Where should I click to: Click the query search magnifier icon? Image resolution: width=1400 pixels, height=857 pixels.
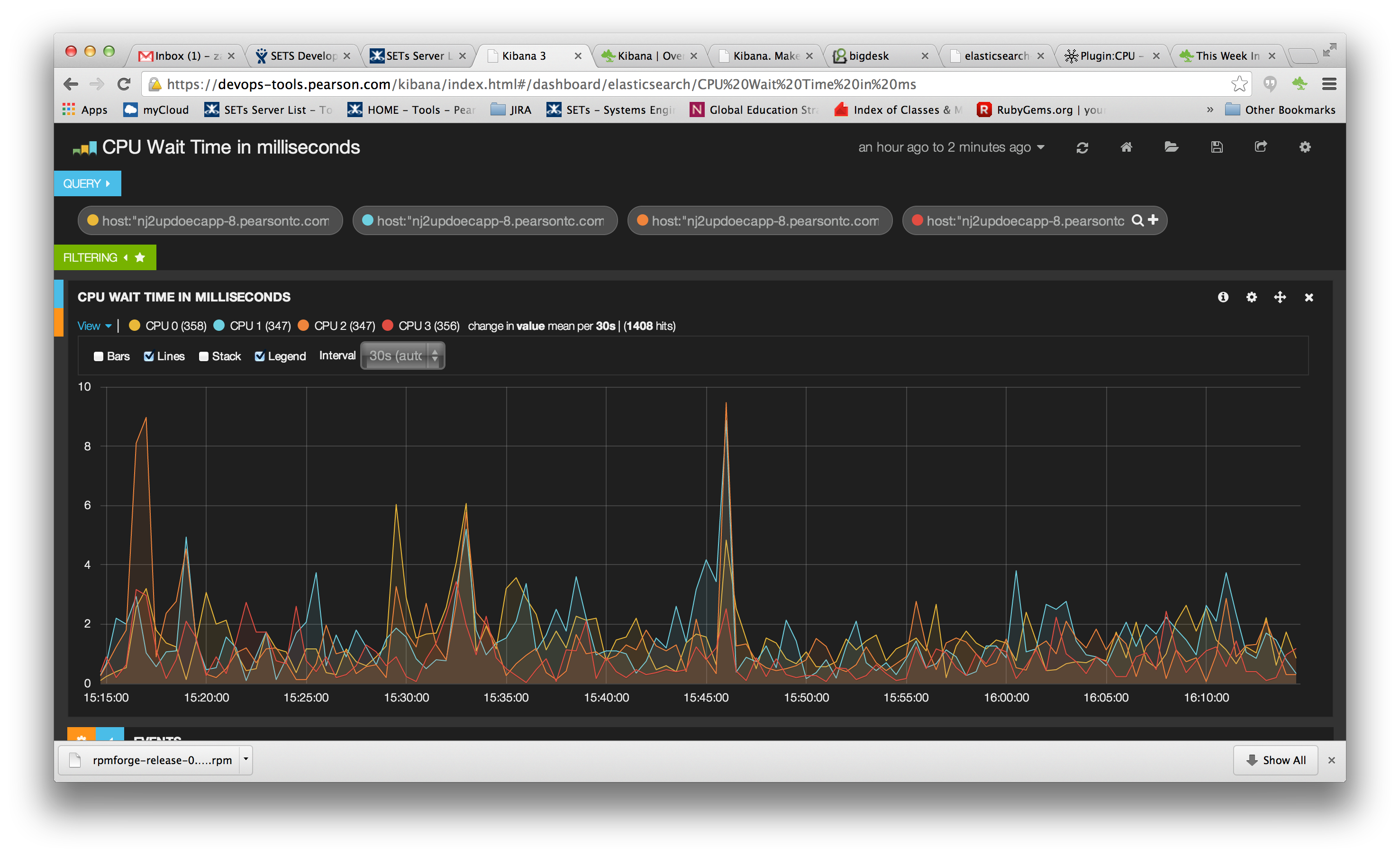pyautogui.click(x=1137, y=220)
